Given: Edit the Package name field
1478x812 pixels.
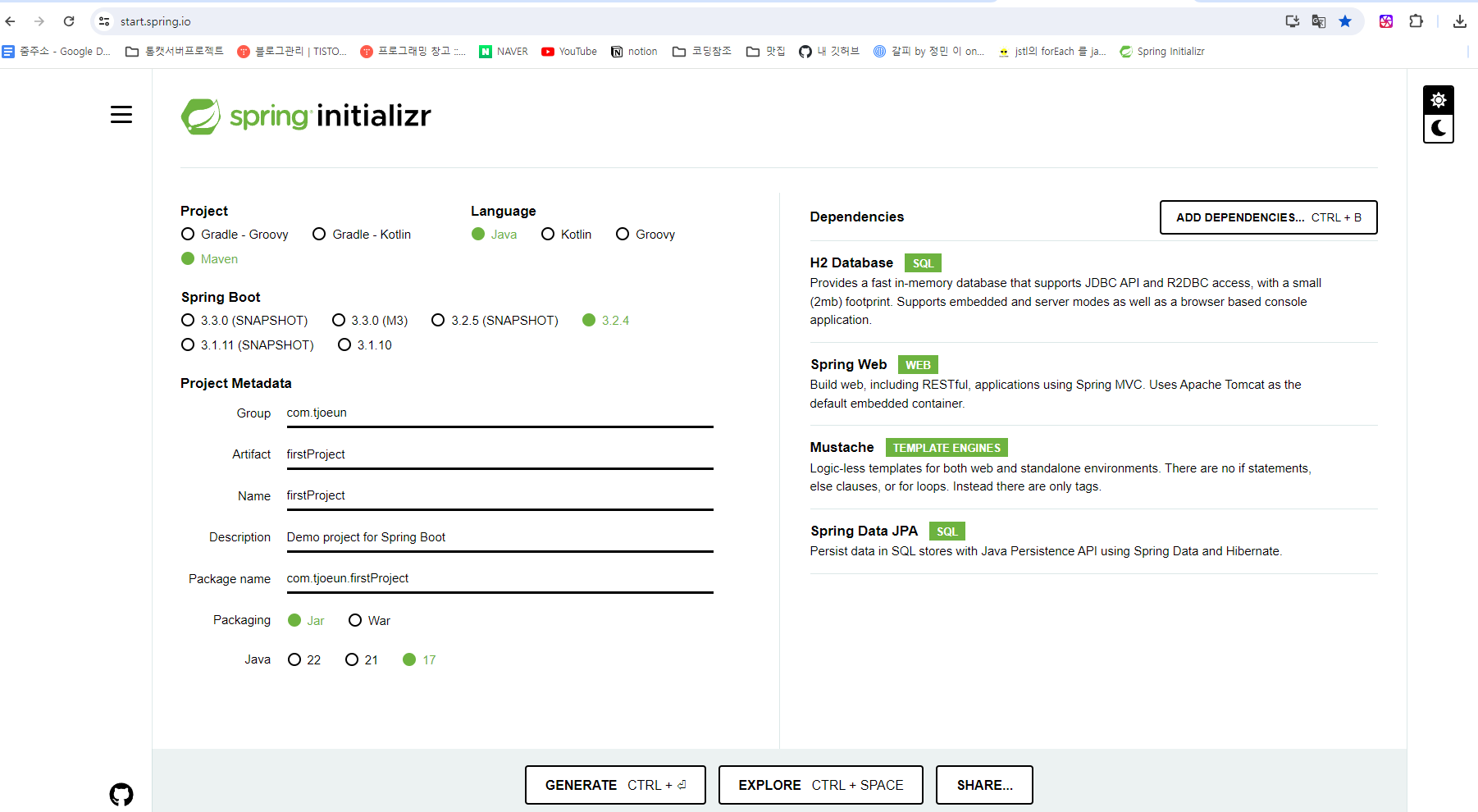Looking at the screenshot, I should point(500,578).
